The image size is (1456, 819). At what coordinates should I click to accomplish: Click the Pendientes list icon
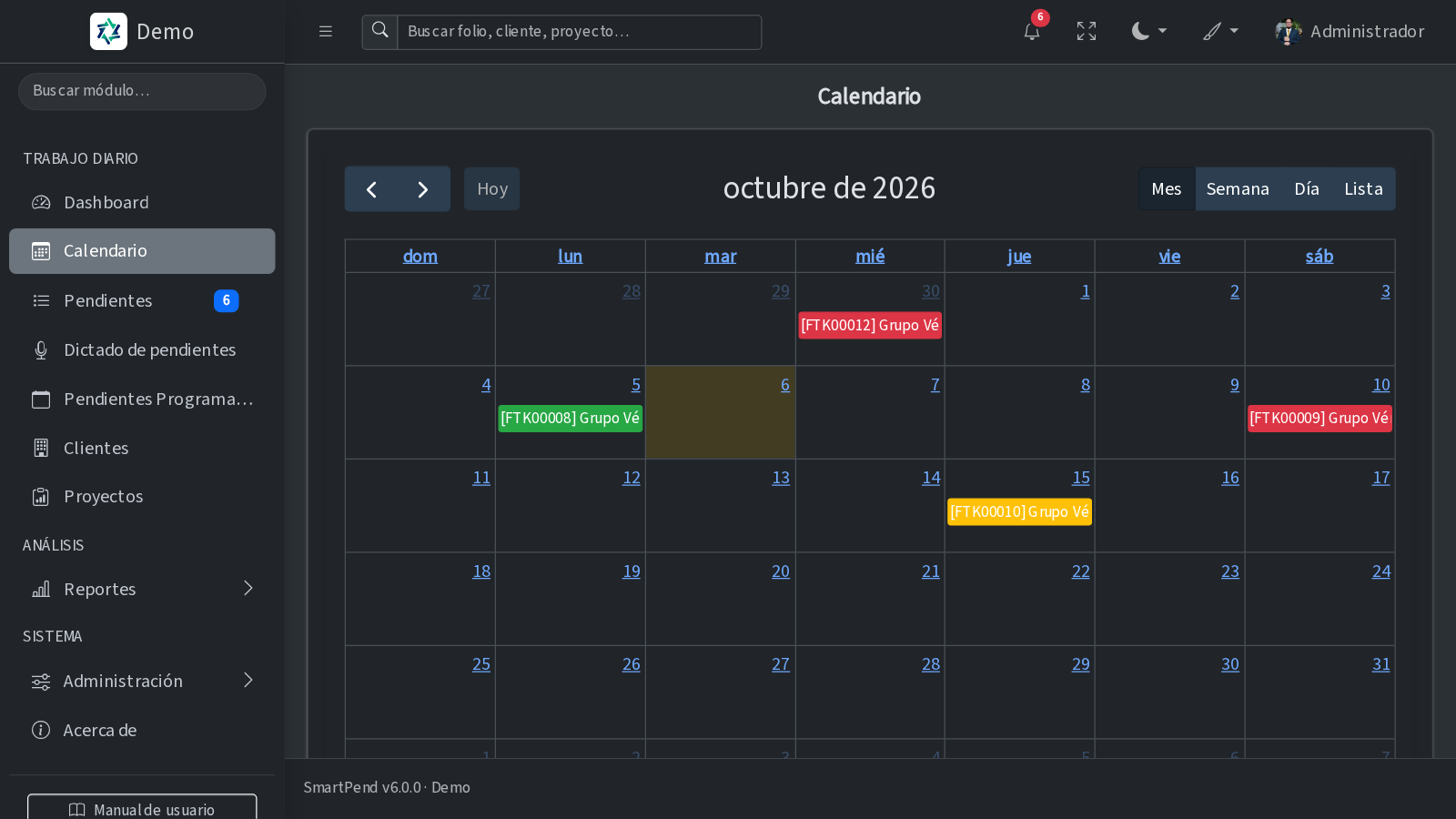(41, 300)
